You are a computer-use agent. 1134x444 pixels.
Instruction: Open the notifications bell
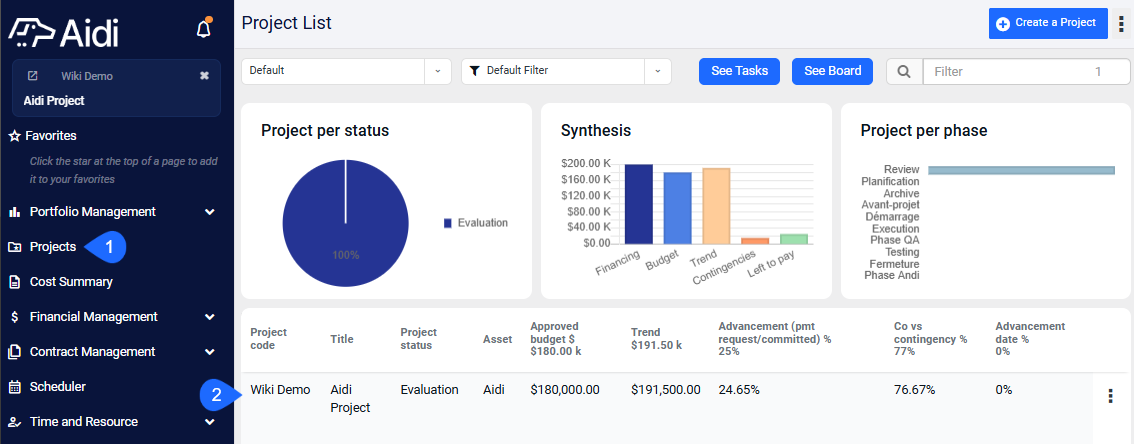click(204, 29)
